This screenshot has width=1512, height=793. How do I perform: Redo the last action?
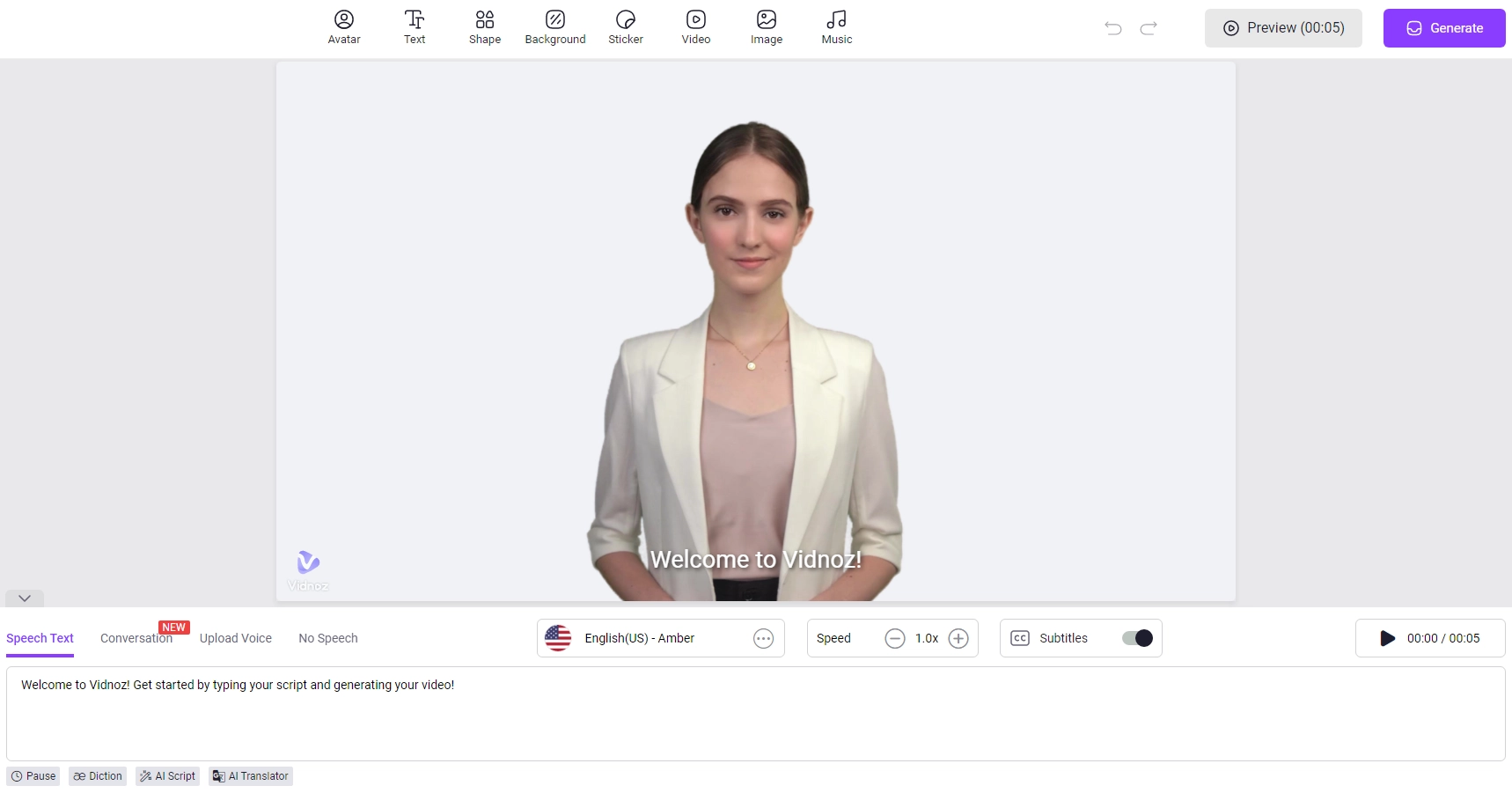(x=1148, y=28)
